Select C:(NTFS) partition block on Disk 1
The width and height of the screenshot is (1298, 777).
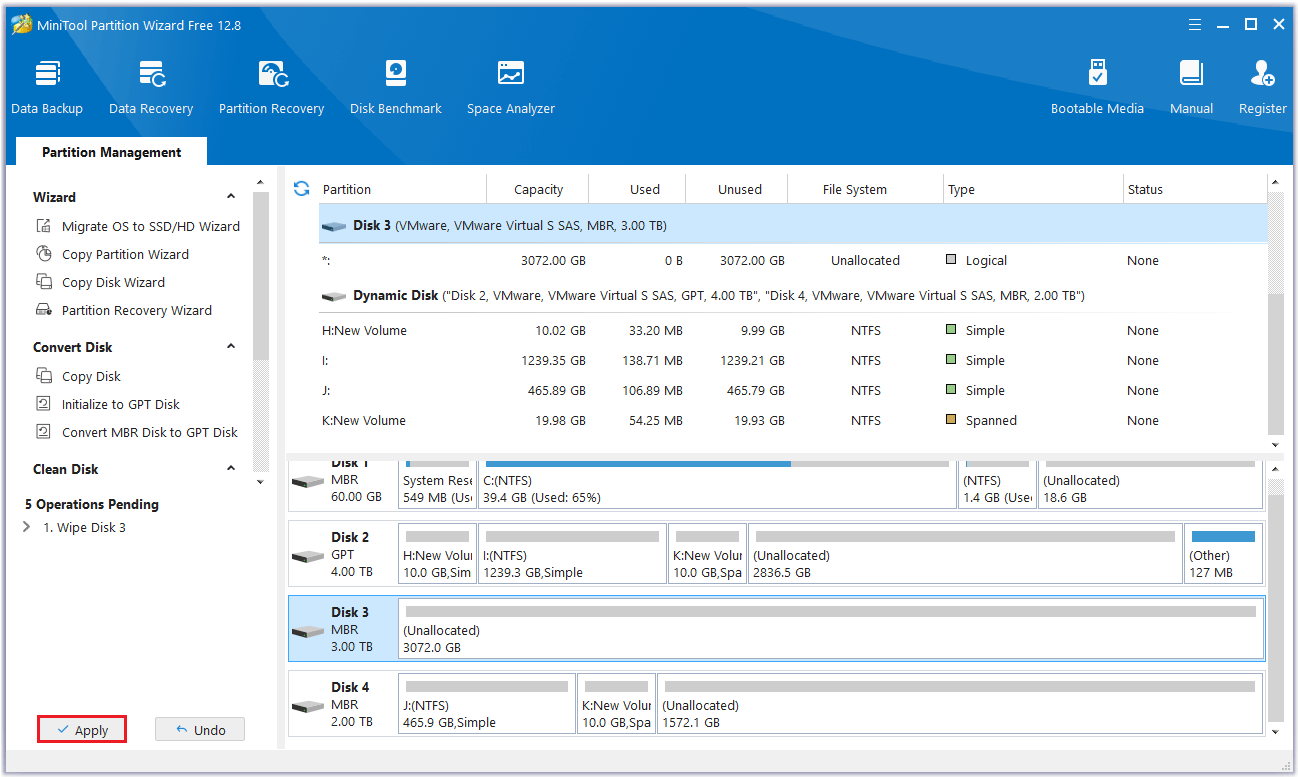point(718,484)
